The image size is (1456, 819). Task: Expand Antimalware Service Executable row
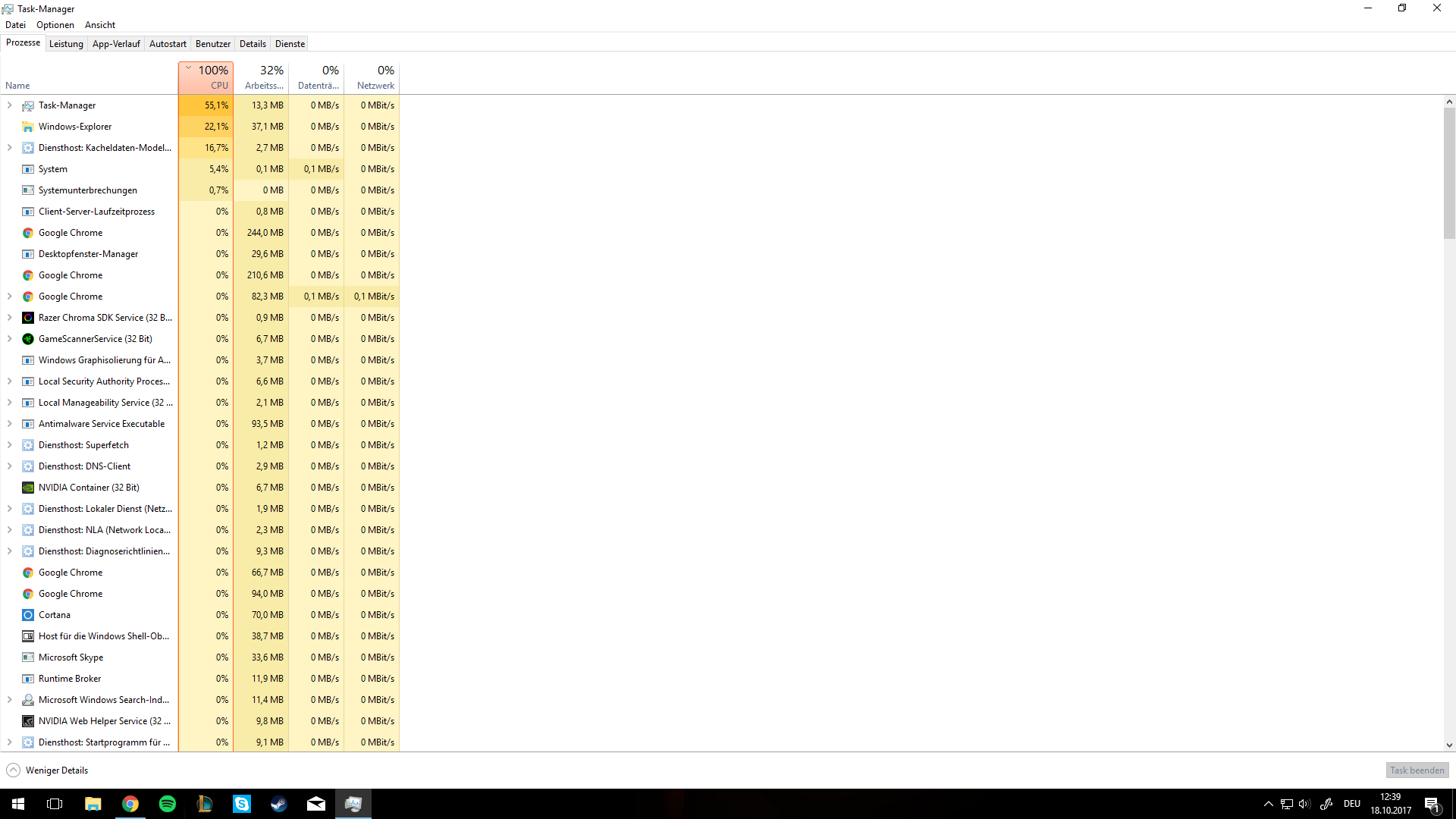pos(9,424)
